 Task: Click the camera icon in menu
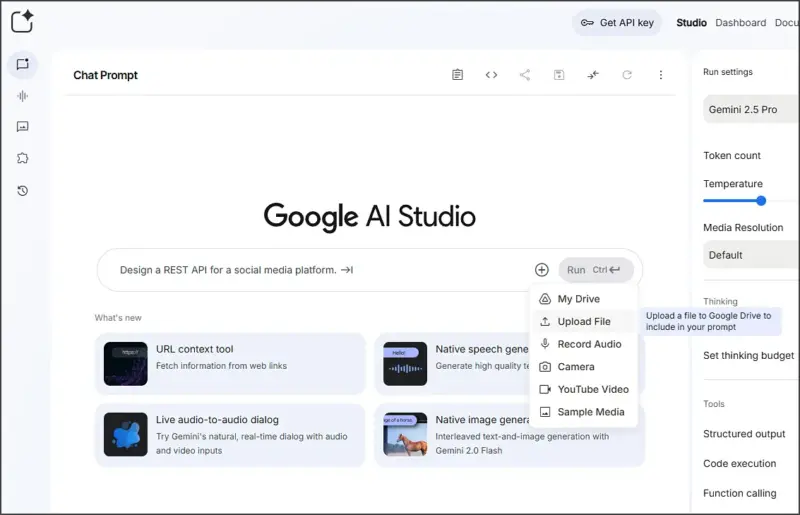click(545, 366)
